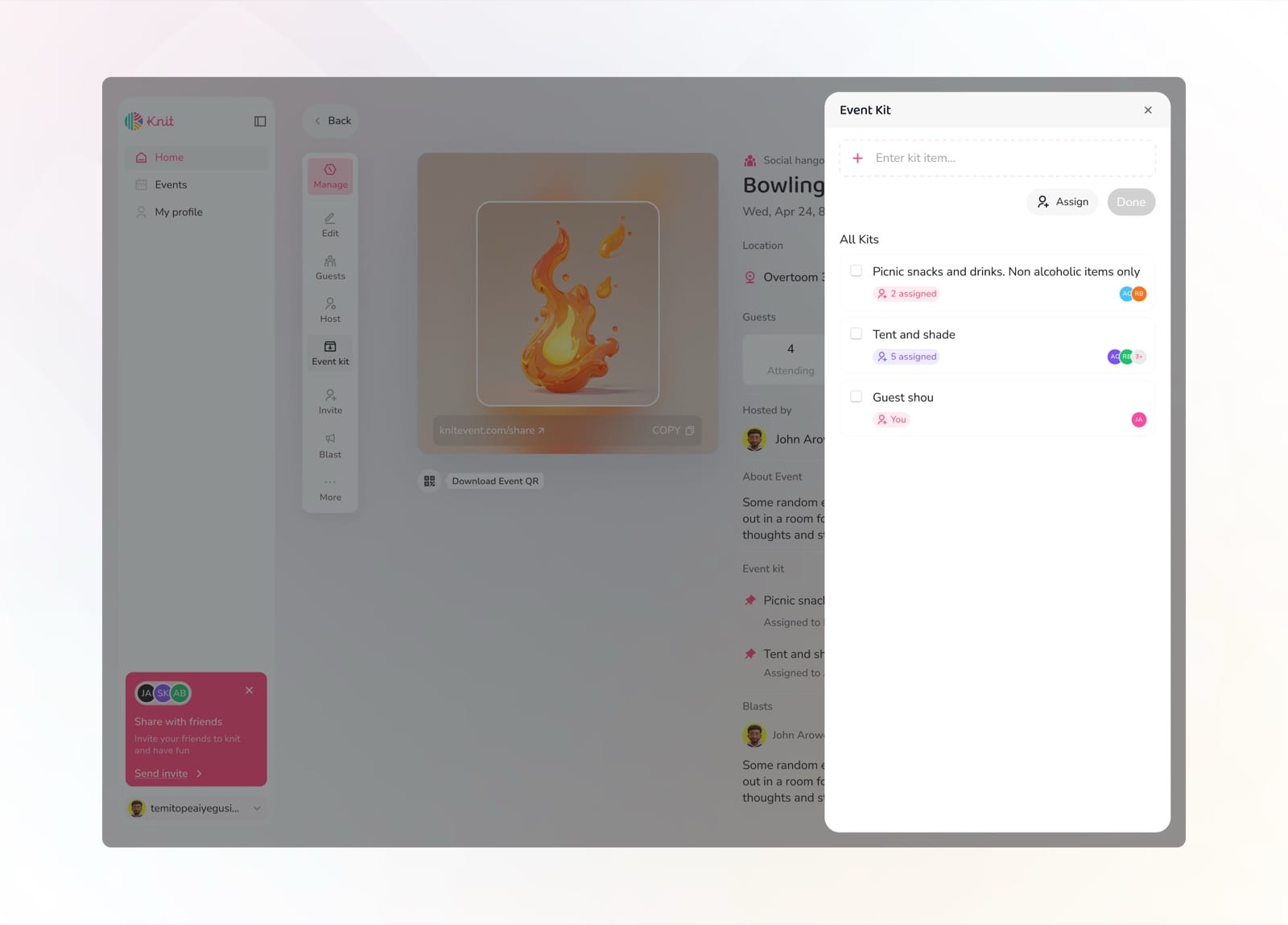Tick the Tent and shade checkbox
Screen dimensions: 1288x925
coord(857,334)
